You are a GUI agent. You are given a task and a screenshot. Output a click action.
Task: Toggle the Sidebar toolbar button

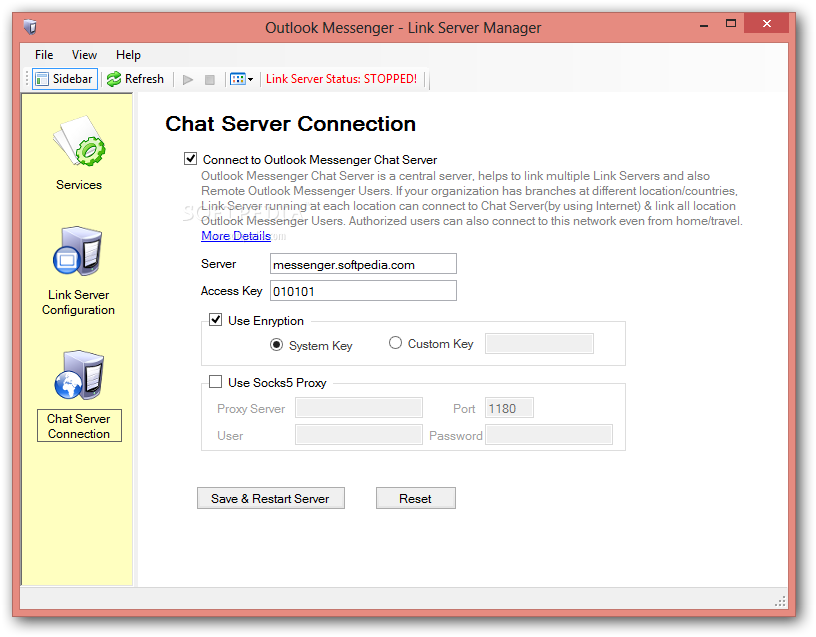pyautogui.click(x=65, y=79)
